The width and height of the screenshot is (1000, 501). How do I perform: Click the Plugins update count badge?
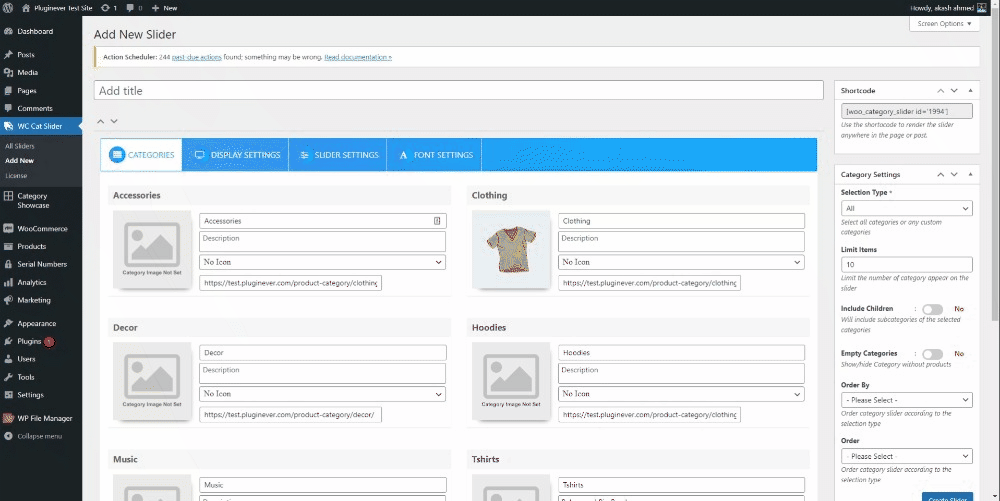pyautogui.click(x=49, y=342)
